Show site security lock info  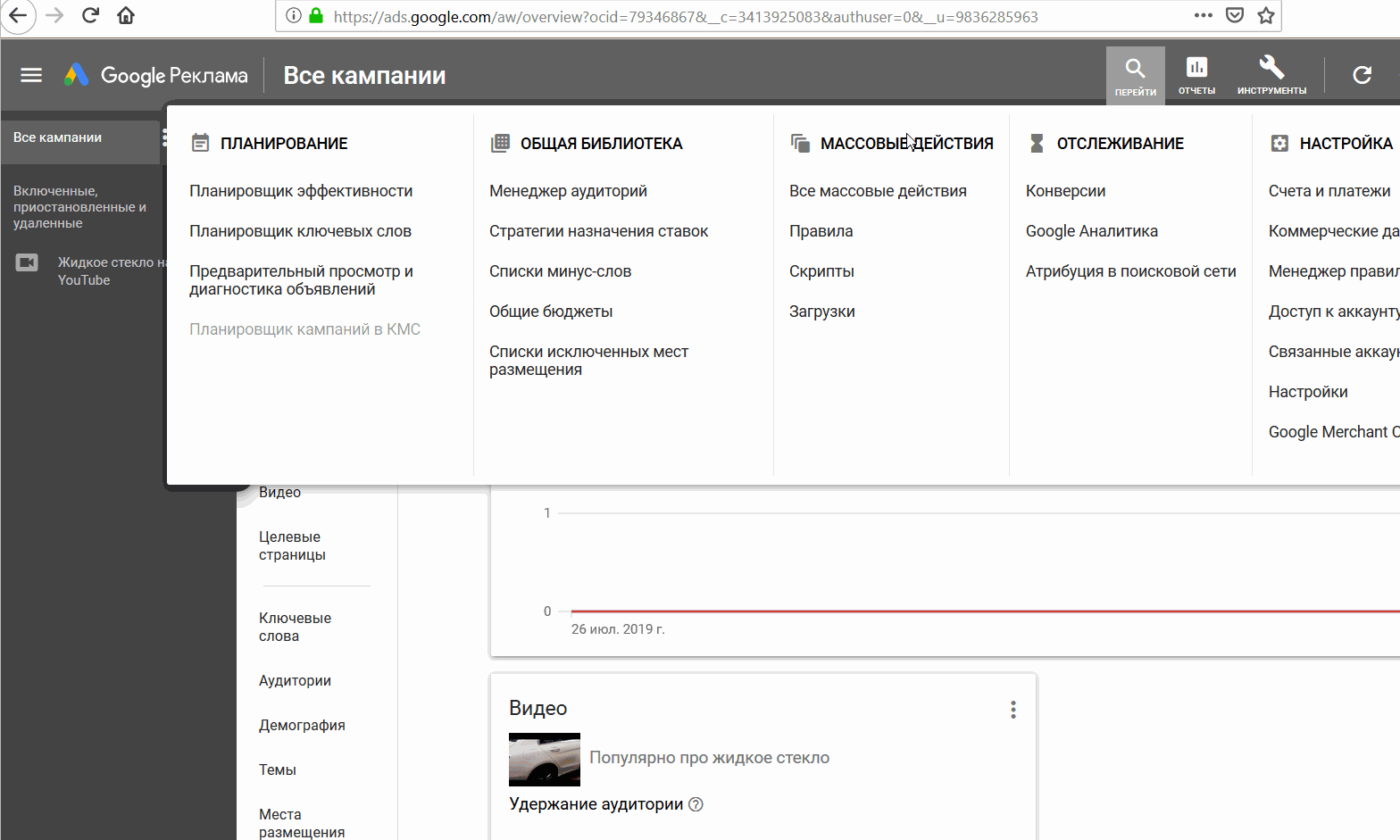pos(315,16)
